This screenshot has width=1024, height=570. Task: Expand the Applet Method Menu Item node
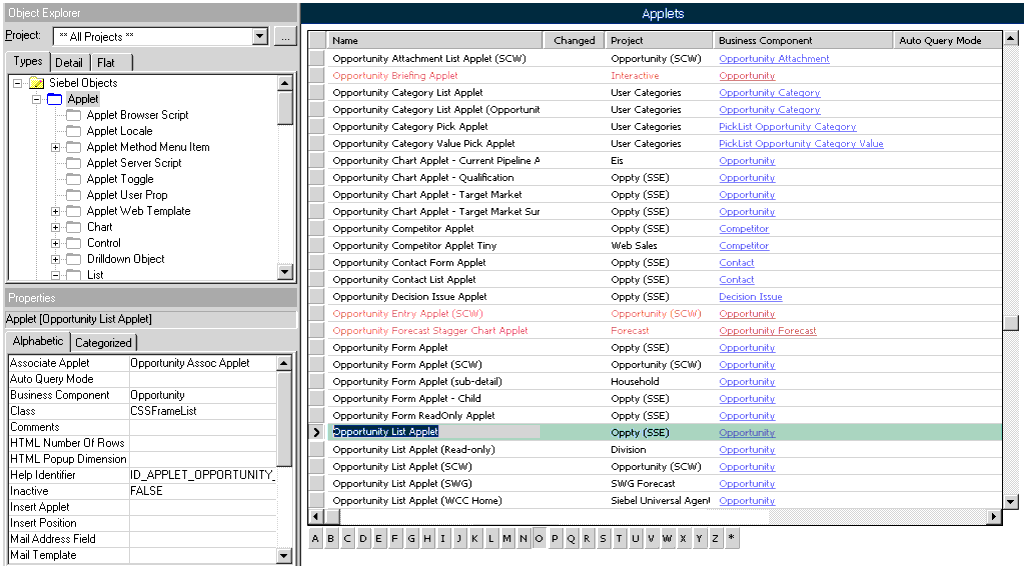point(56,148)
